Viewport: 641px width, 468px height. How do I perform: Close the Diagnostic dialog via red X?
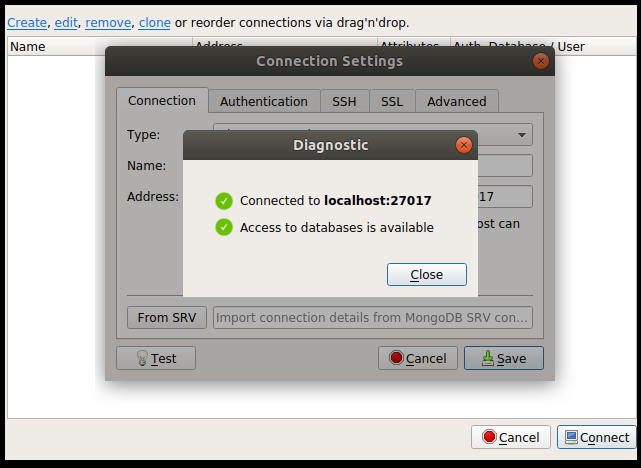[x=464, y=145]
